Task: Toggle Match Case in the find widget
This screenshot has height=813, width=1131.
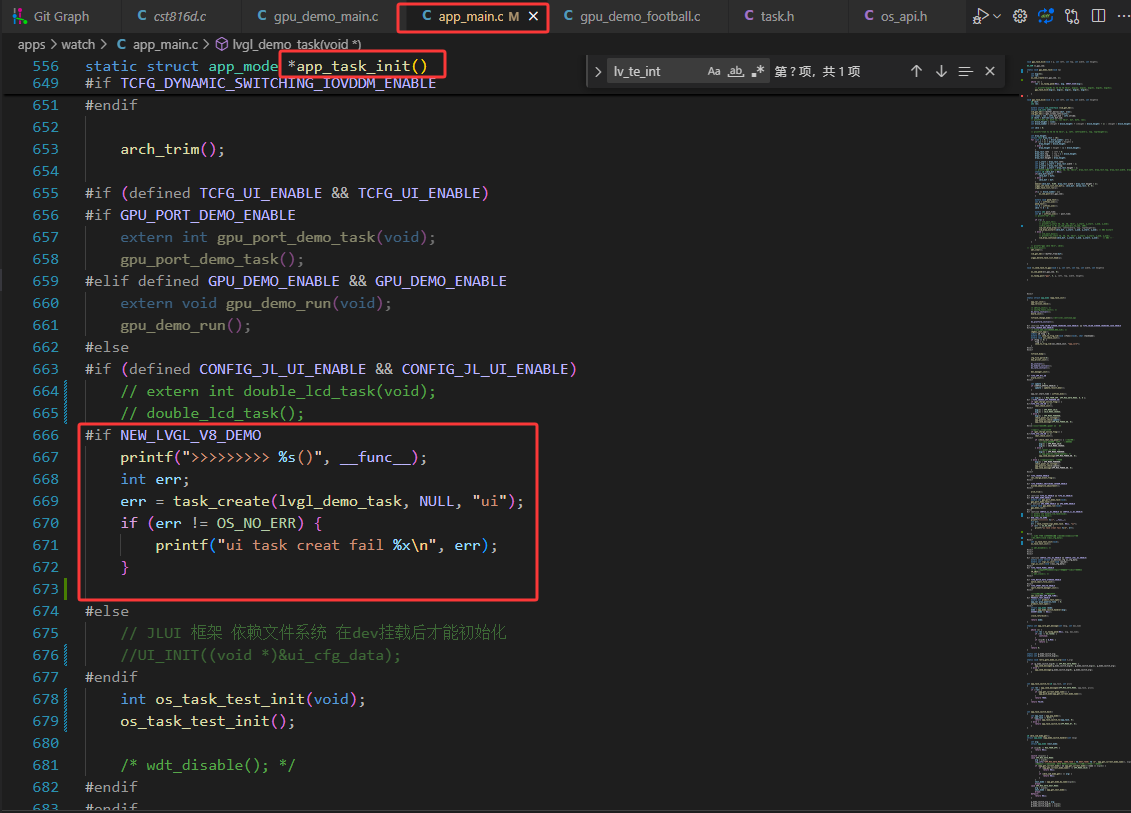Action: [x=713, y=71]
